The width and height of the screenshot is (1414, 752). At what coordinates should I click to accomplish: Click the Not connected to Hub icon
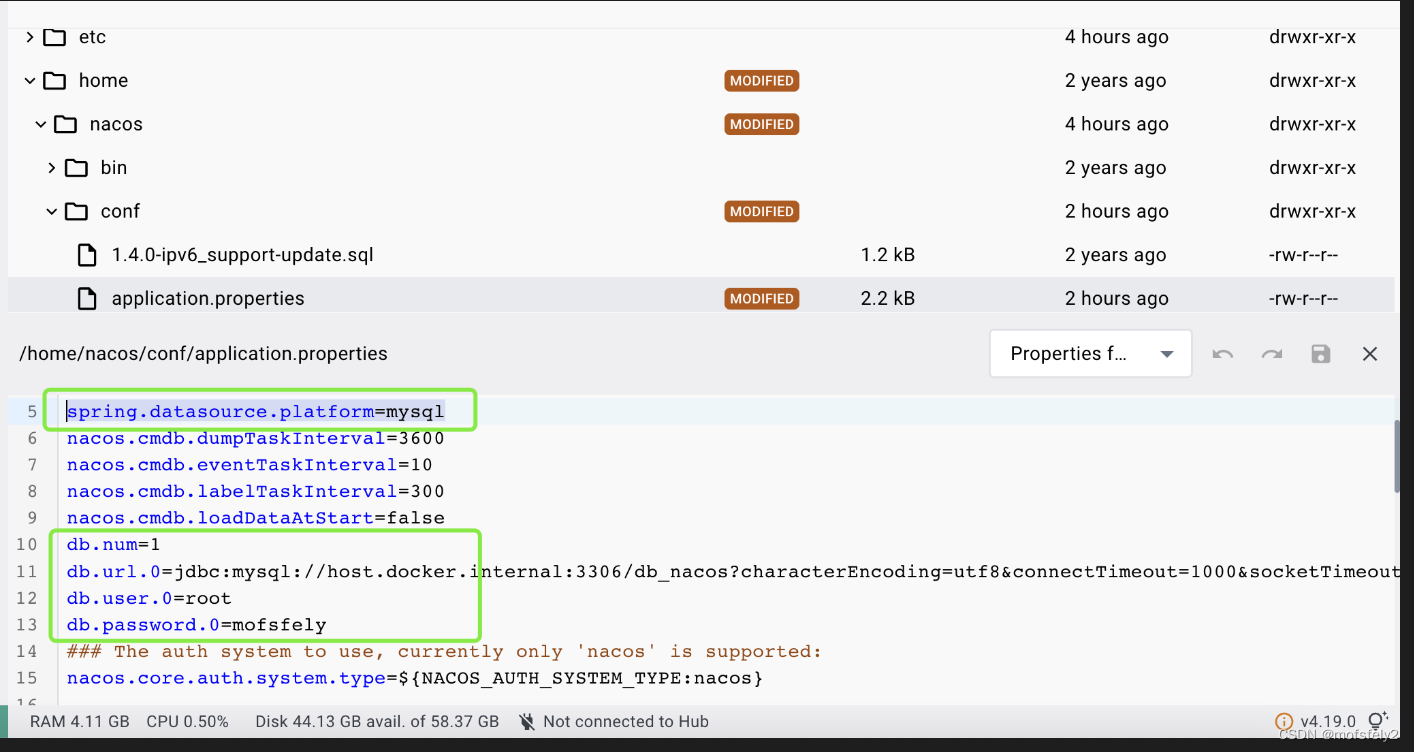tap(527, 722)
